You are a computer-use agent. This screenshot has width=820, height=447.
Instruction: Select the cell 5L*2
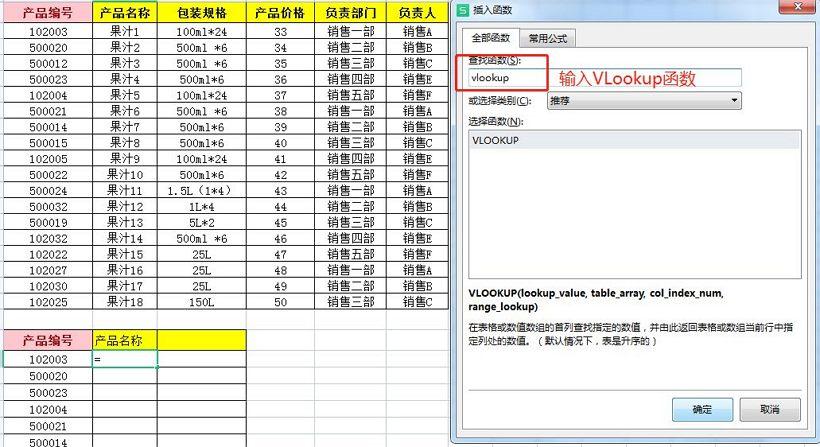point(201,222)
